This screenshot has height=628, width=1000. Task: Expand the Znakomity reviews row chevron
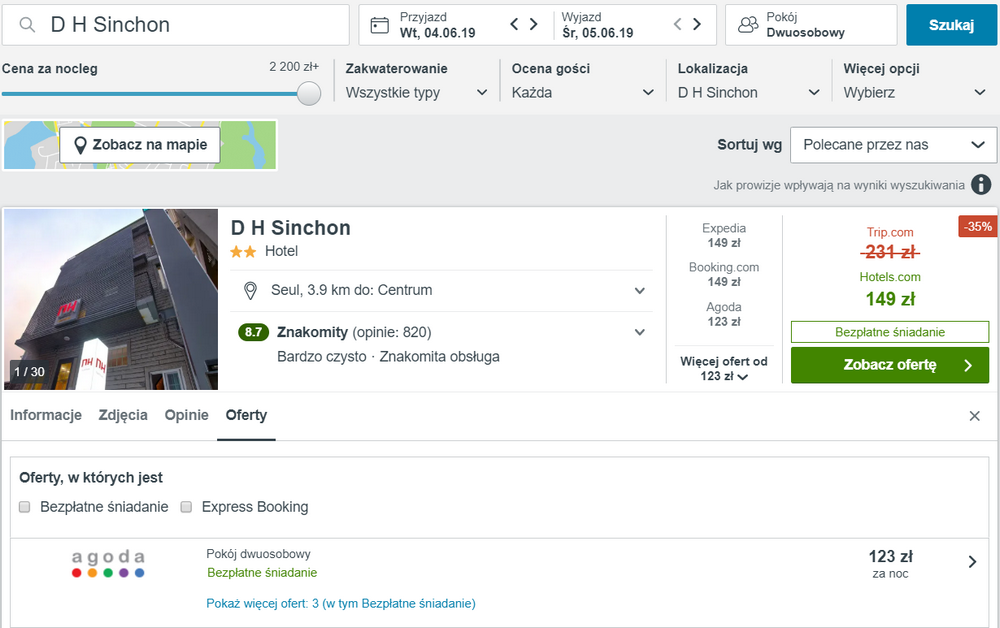(x=640, y=332)
